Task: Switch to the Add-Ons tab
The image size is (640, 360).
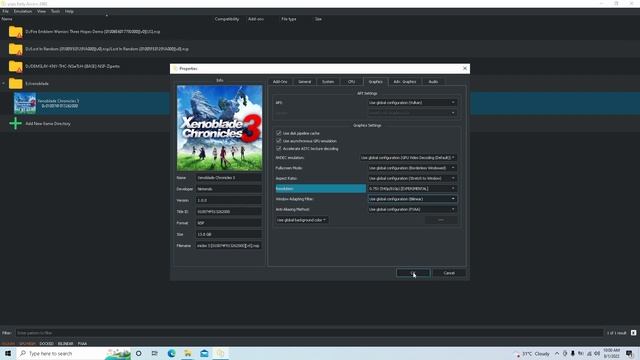Action: 280,82
